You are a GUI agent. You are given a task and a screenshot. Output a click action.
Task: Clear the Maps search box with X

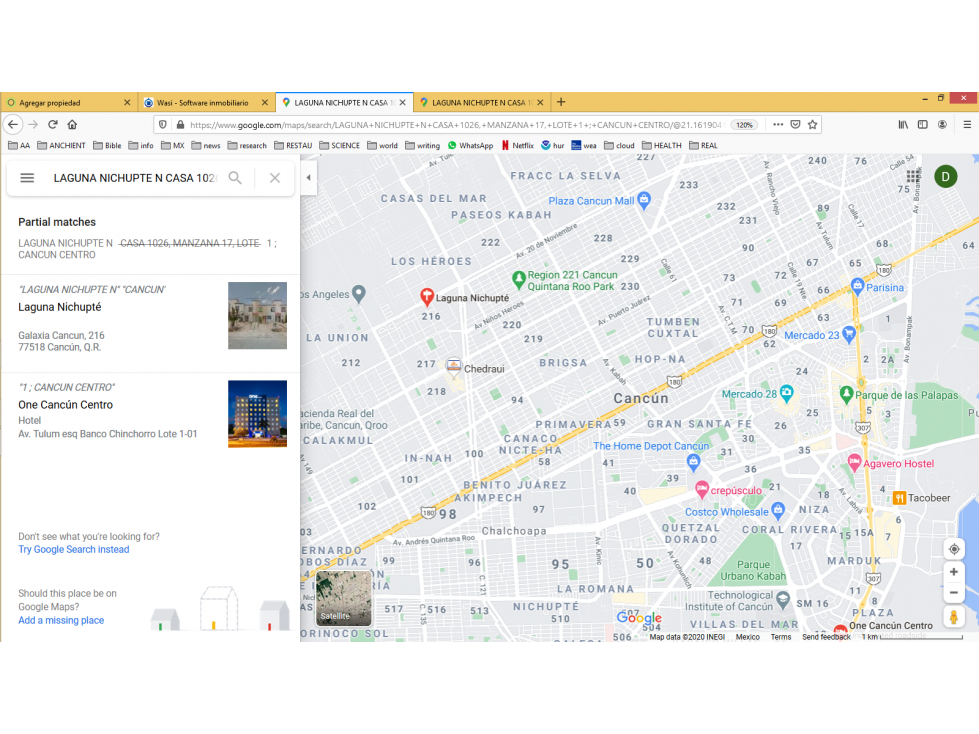(275, 178)
